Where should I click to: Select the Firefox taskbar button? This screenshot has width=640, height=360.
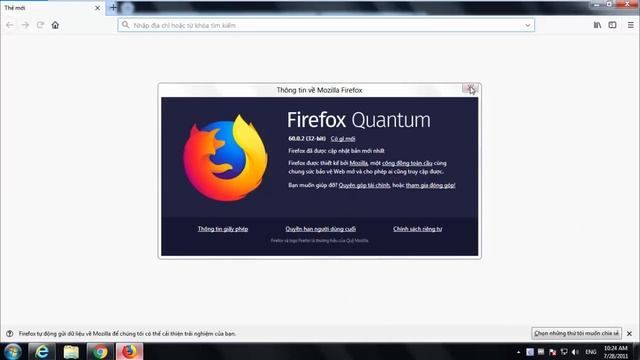[x=129, y=351]
